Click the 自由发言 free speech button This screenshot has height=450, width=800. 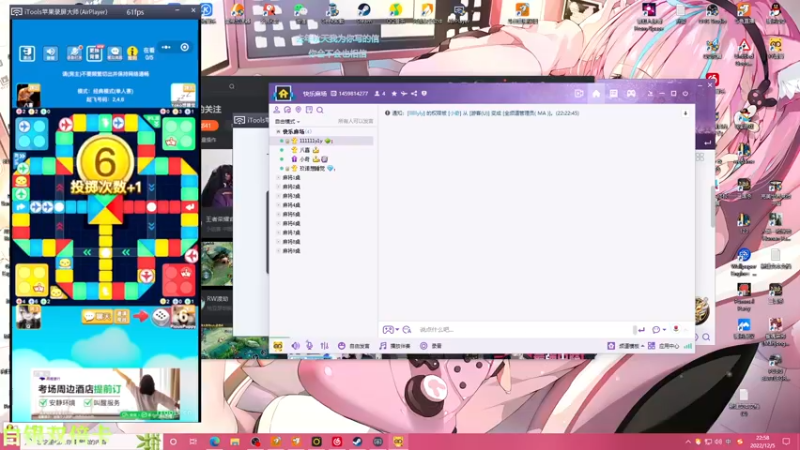click(354, 346)
